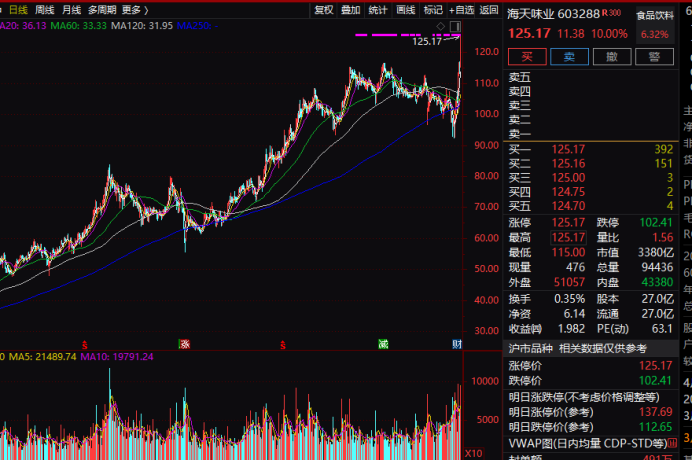The height and width of the screenshot is (461, 693).
Task: Add stock via +自选 button
Action: click(x=461, y=10)
